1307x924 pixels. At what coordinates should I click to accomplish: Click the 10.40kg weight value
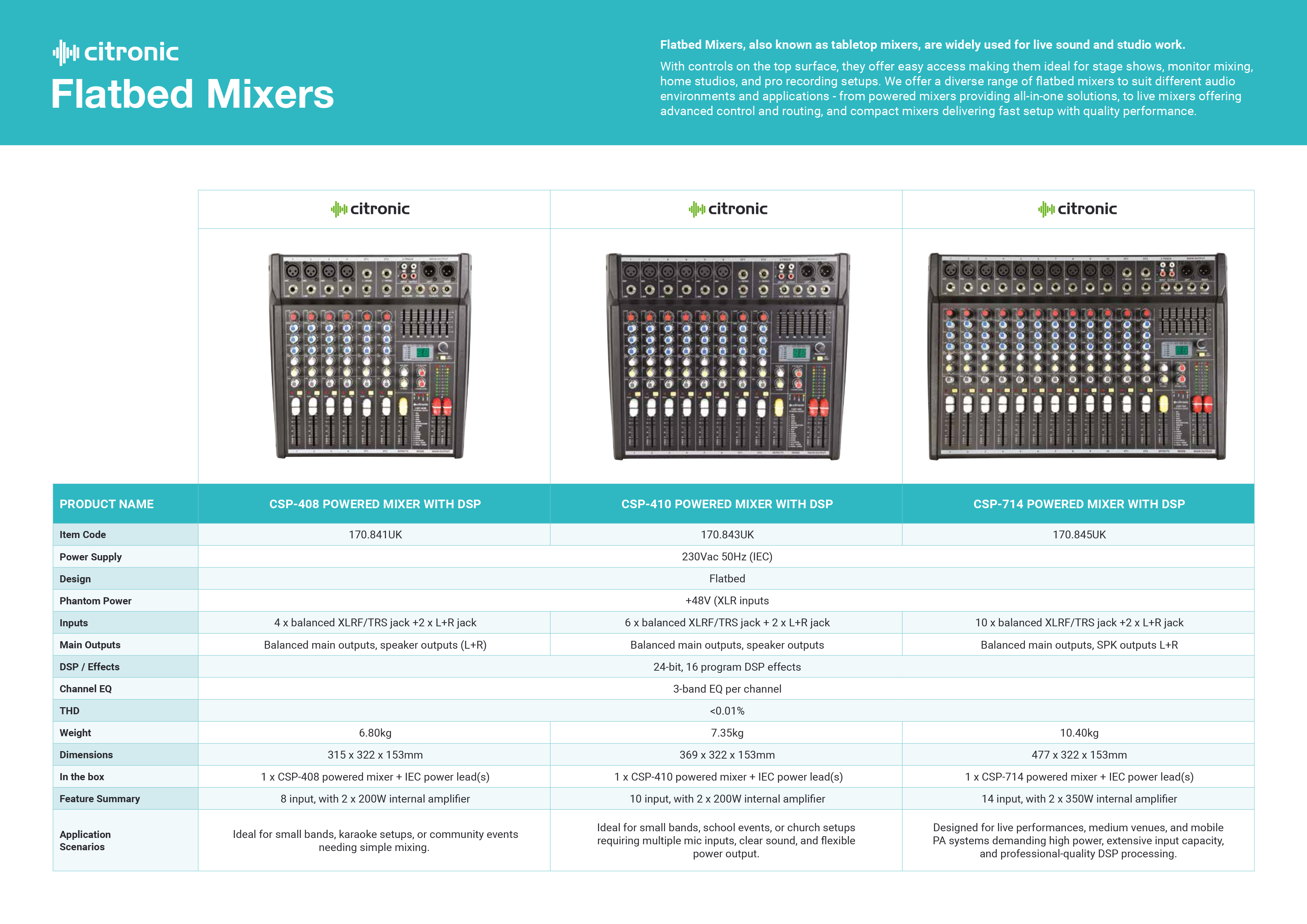click(x=1079, y=733)
